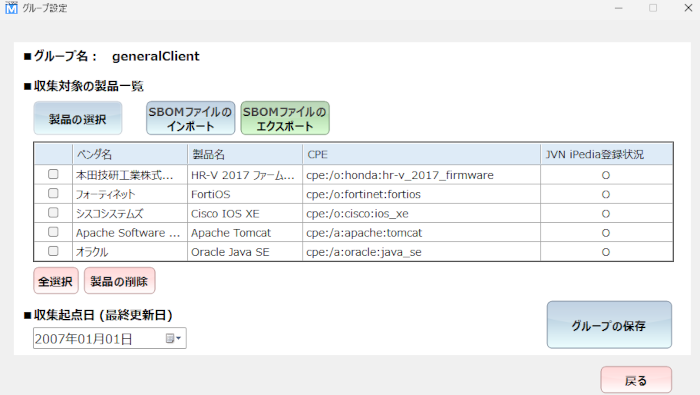Click the MyJVN app icon in title bar
Viewport: 700px width, 395px height.
(11, 8)
